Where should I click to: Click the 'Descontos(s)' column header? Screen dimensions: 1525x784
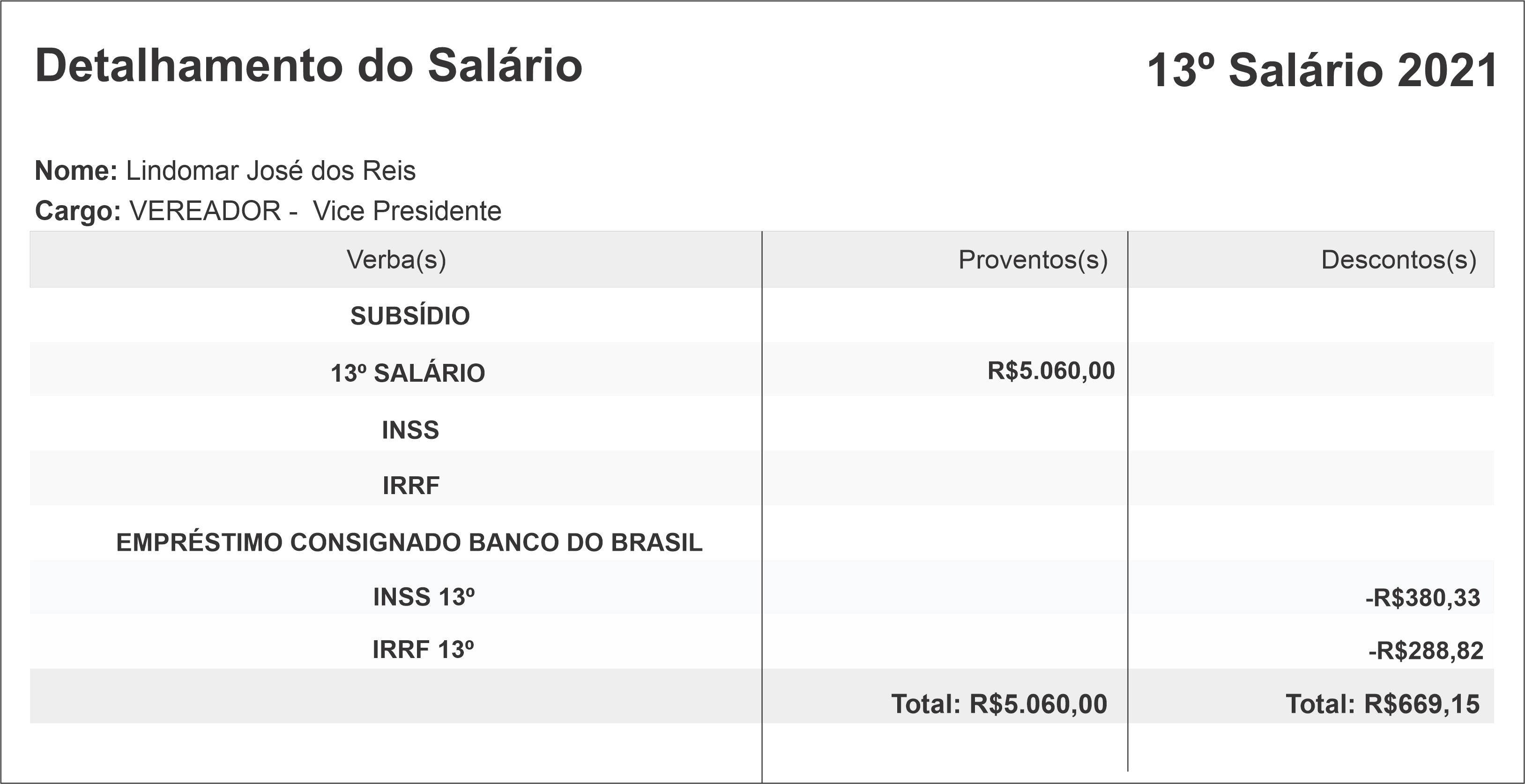[x=1399, y=260]
